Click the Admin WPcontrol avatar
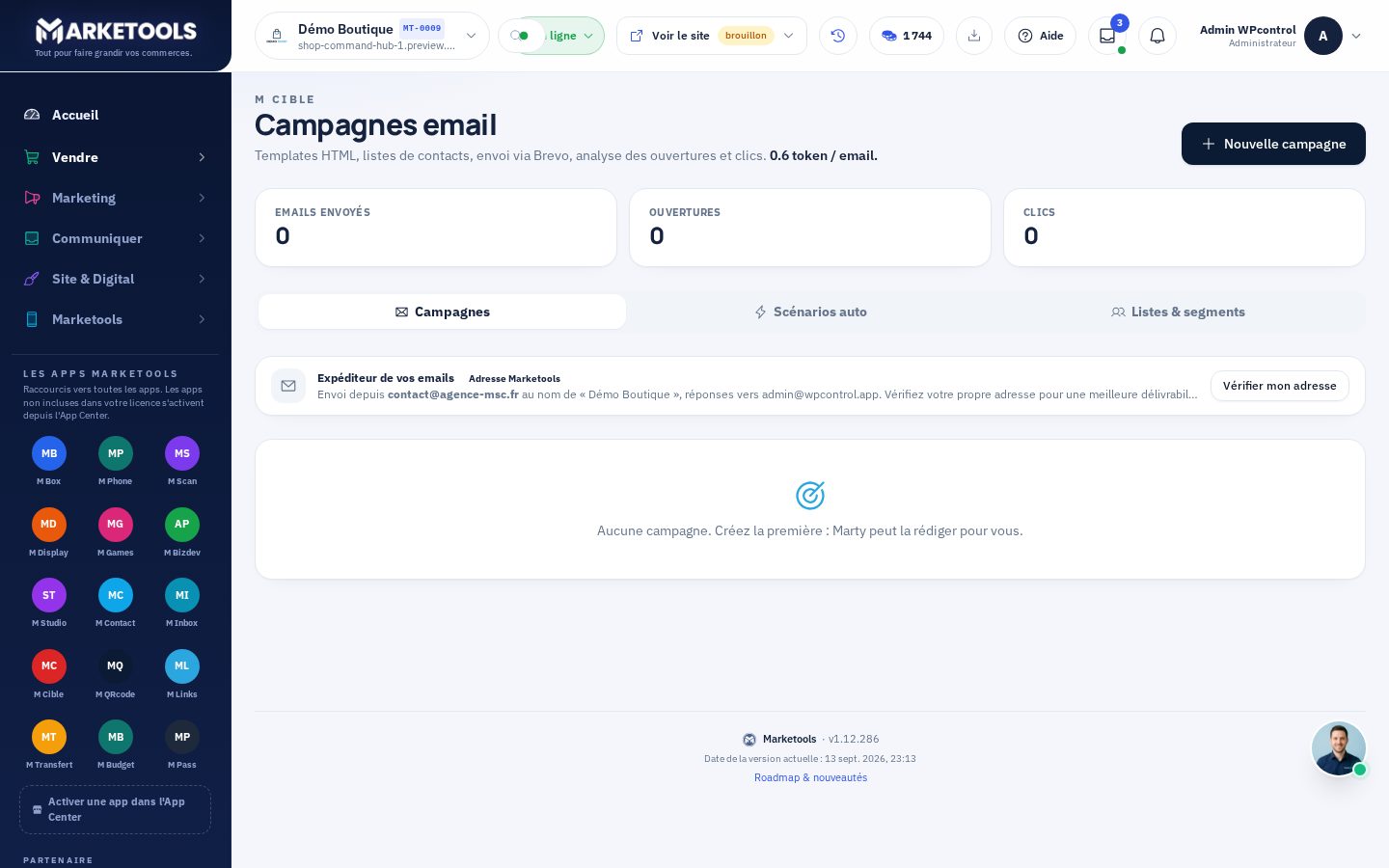 [1323, 36]
